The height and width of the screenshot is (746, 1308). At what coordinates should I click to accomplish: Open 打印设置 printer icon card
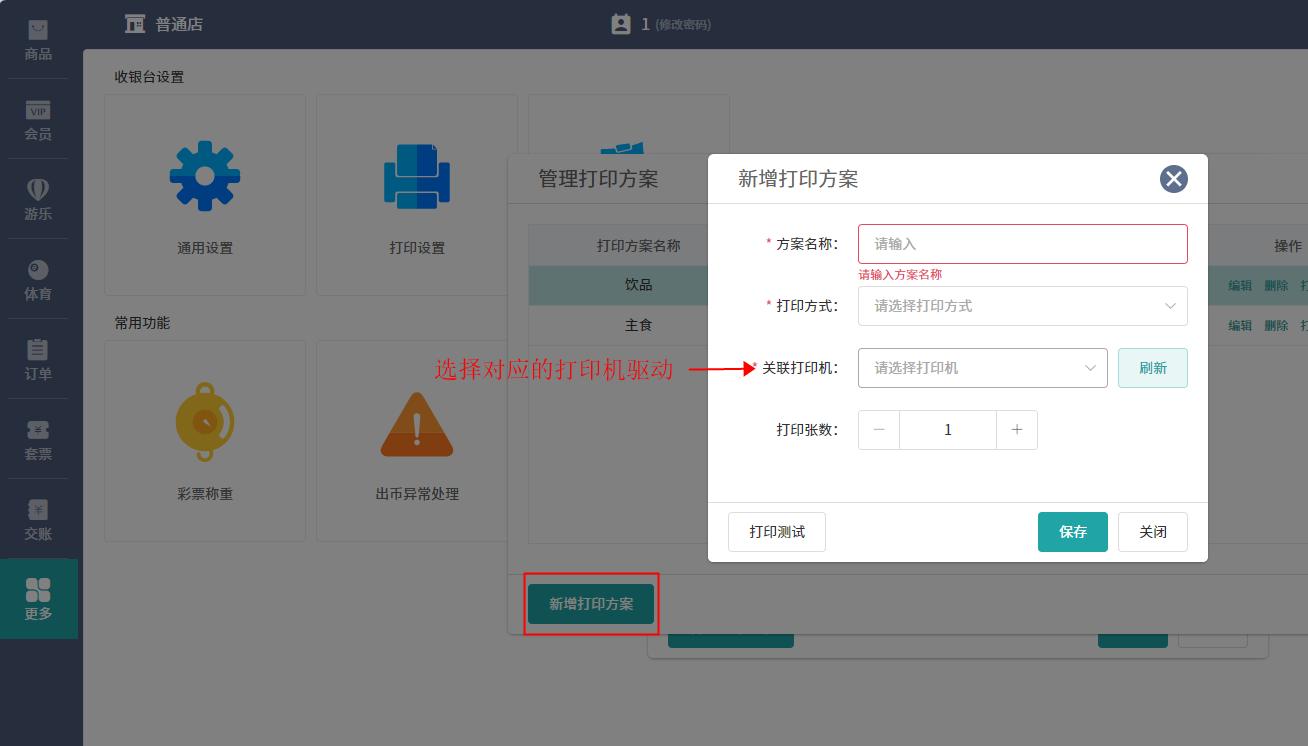tap(417, 195)
